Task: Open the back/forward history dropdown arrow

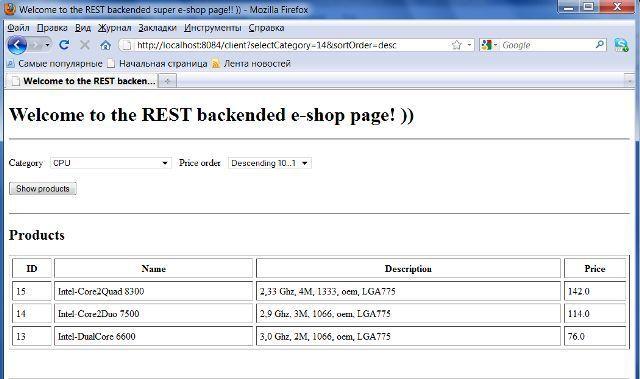Action: pos(47,45)
